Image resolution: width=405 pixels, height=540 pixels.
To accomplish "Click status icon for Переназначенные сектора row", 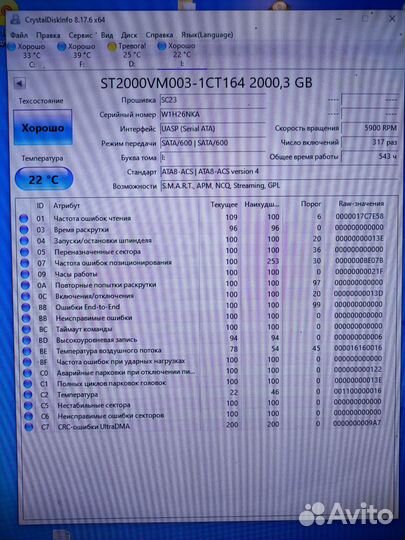I will [24, 252].
